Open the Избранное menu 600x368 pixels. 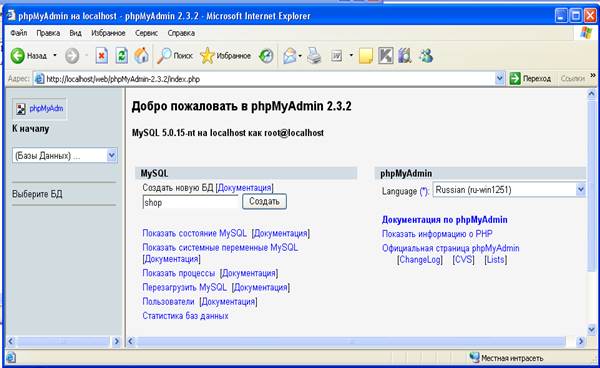[x=108, y=33]
